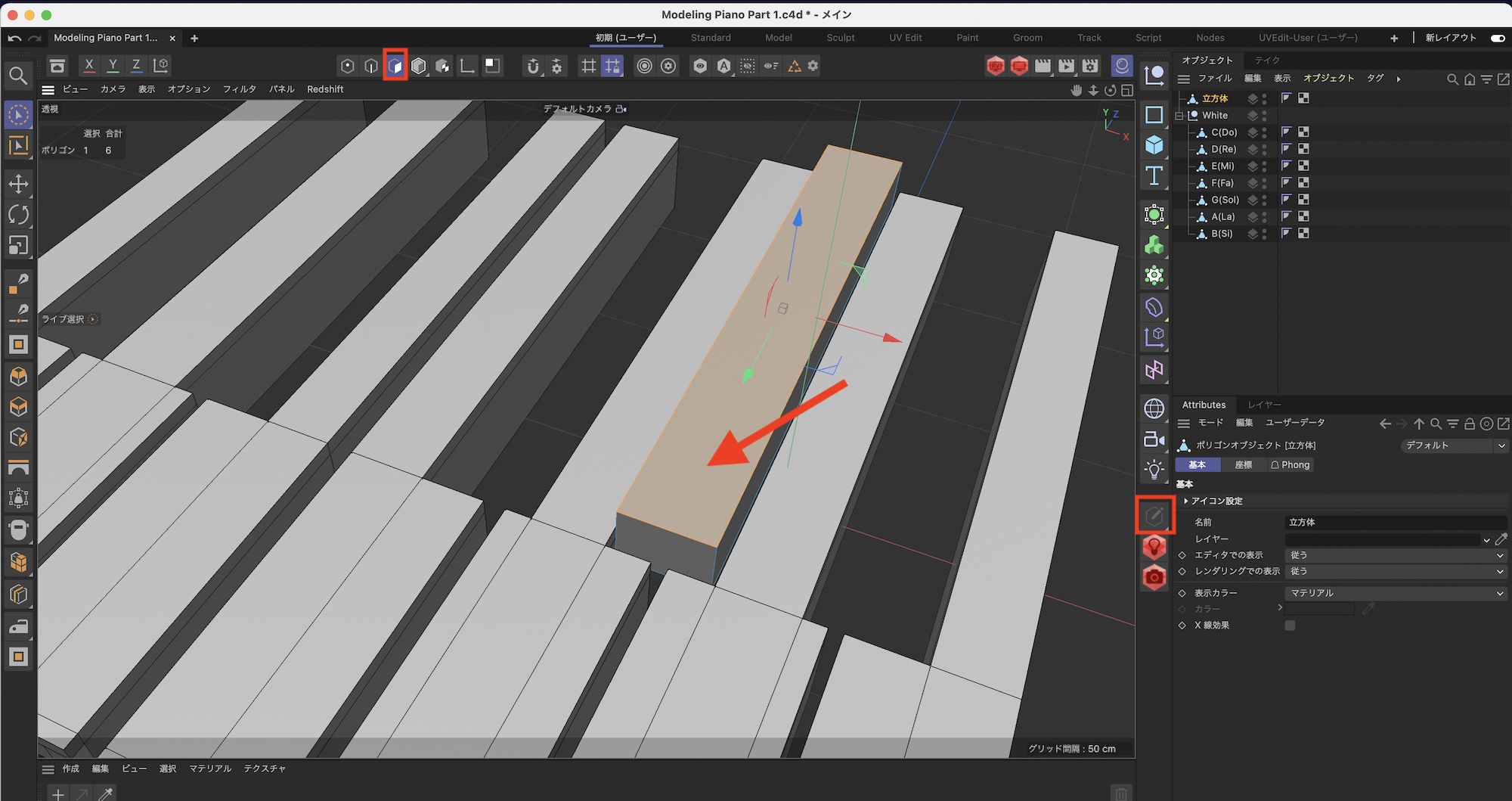1512x801 pixels.
Task: Toggle visibility dots for the C(Do) object
Action: pos(1264,132)
